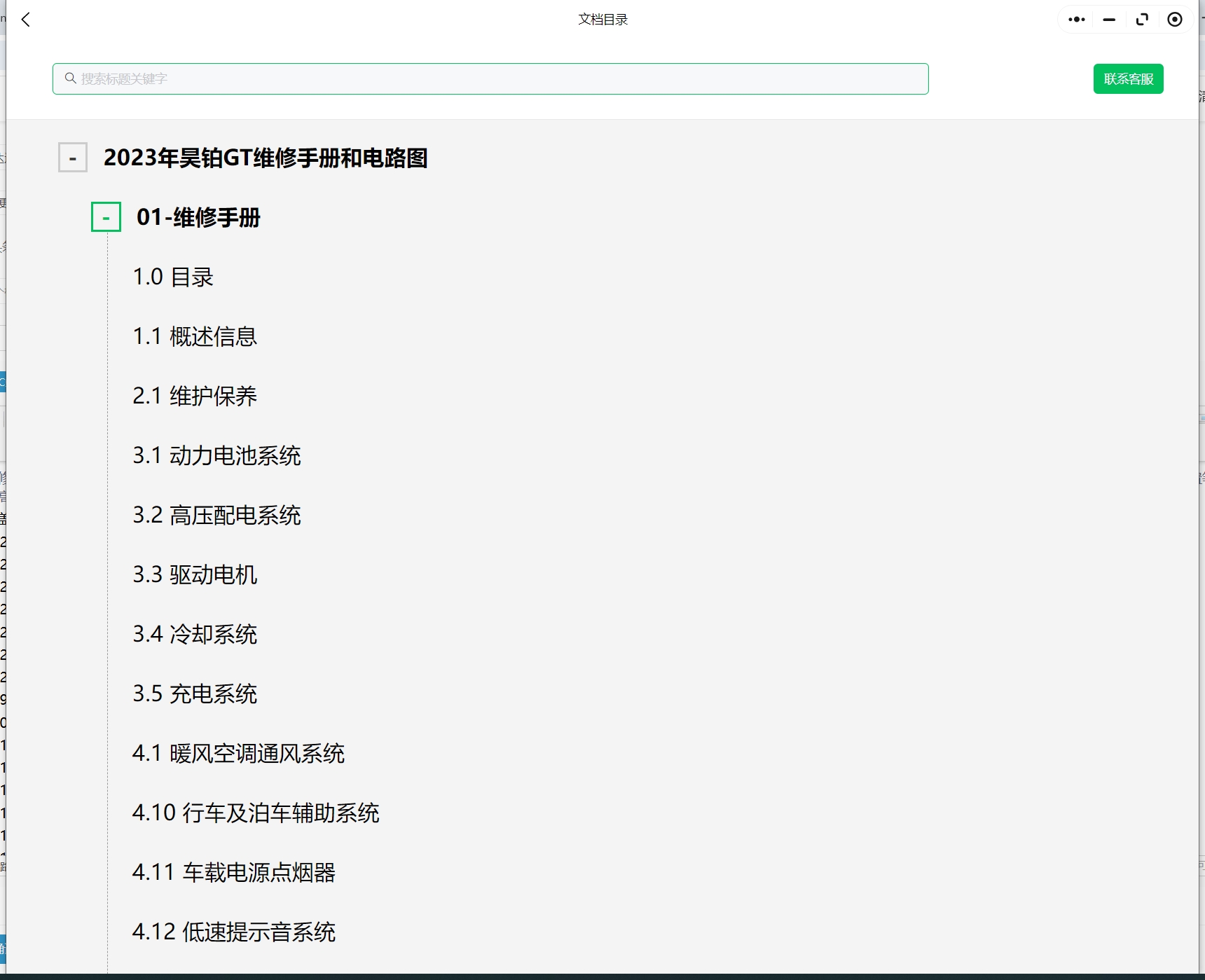This screenshot has height=980, width=1205.
Task: Select 1.1 概述信息
Action: point(195,336)
